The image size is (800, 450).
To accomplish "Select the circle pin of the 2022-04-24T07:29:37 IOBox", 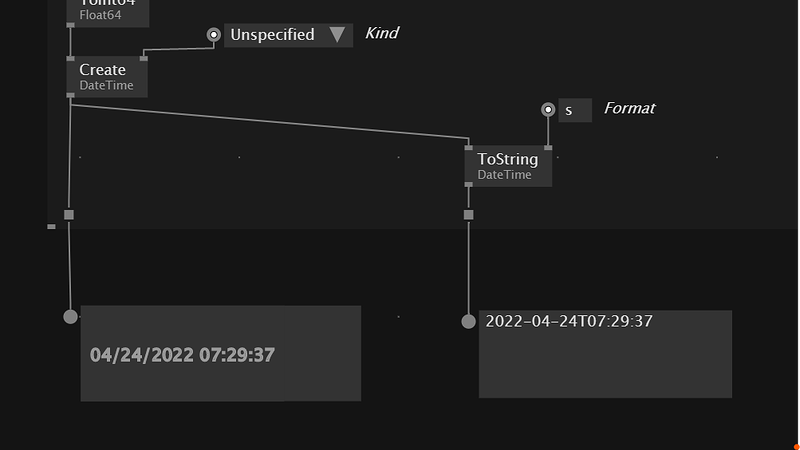I will pos(468,321).
